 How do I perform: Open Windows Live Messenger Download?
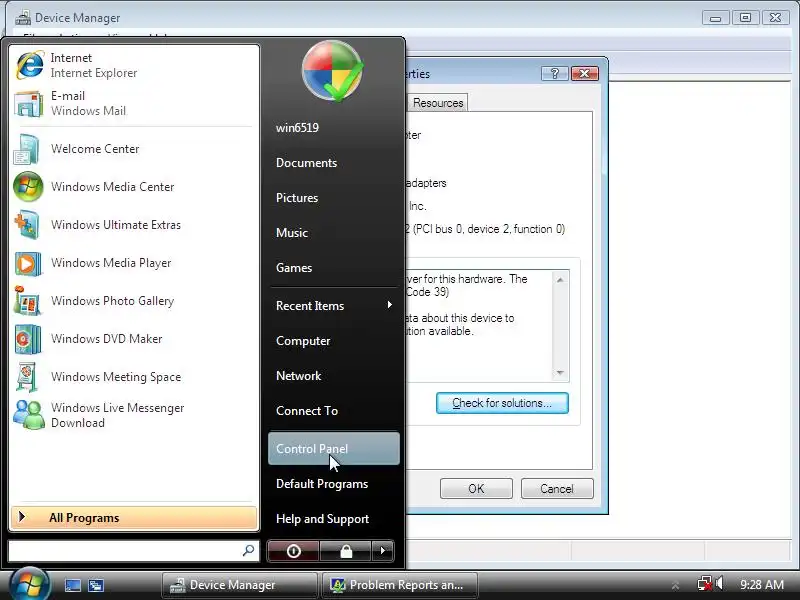[x=134, y=415]
